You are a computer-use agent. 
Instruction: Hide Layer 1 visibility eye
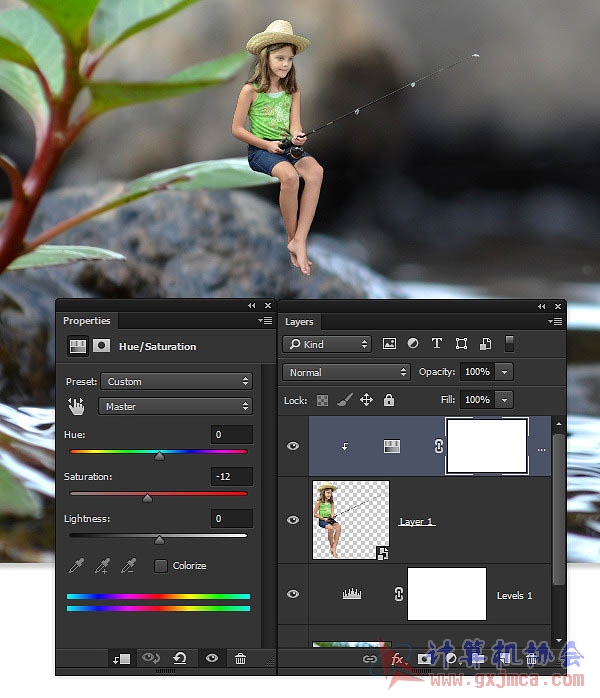[293, 519]
